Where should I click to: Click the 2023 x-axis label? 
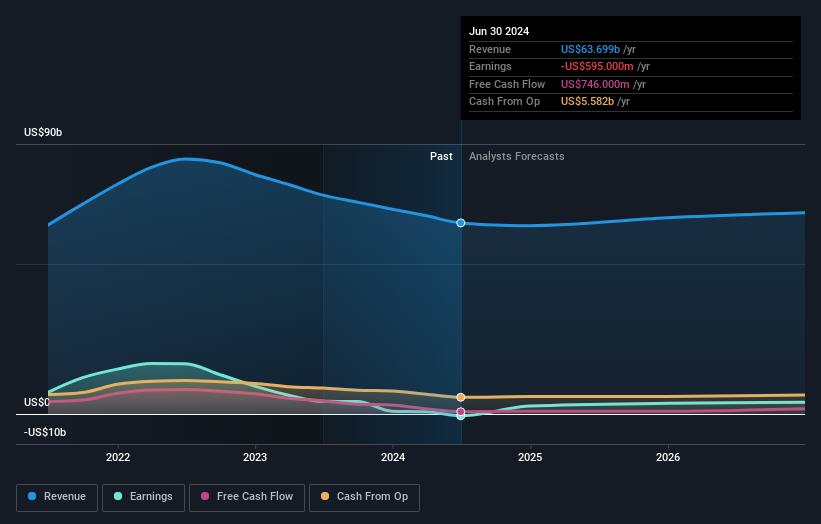tap(255, 457)
